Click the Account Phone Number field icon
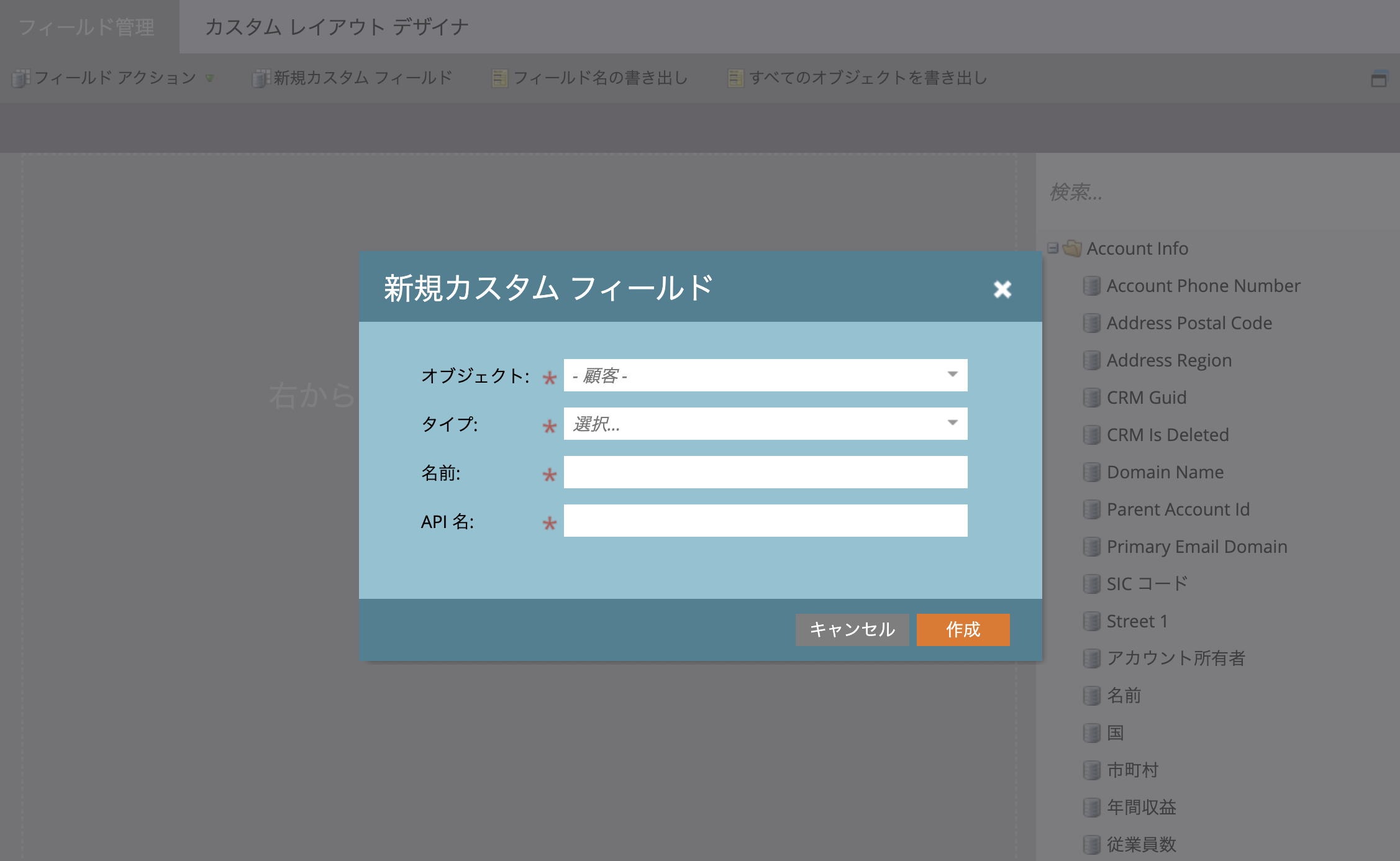 click(1091, 286)
